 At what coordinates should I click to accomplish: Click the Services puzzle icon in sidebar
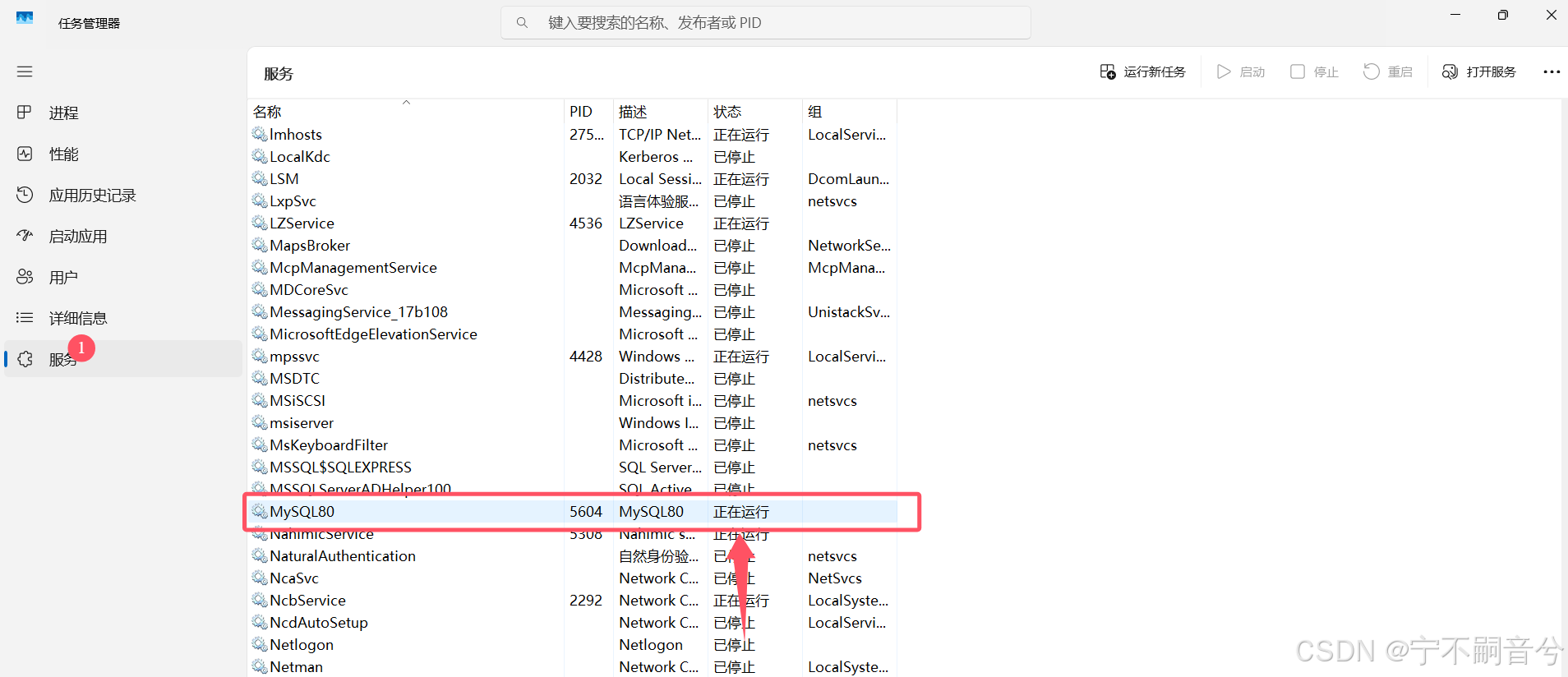coord(25,359)
